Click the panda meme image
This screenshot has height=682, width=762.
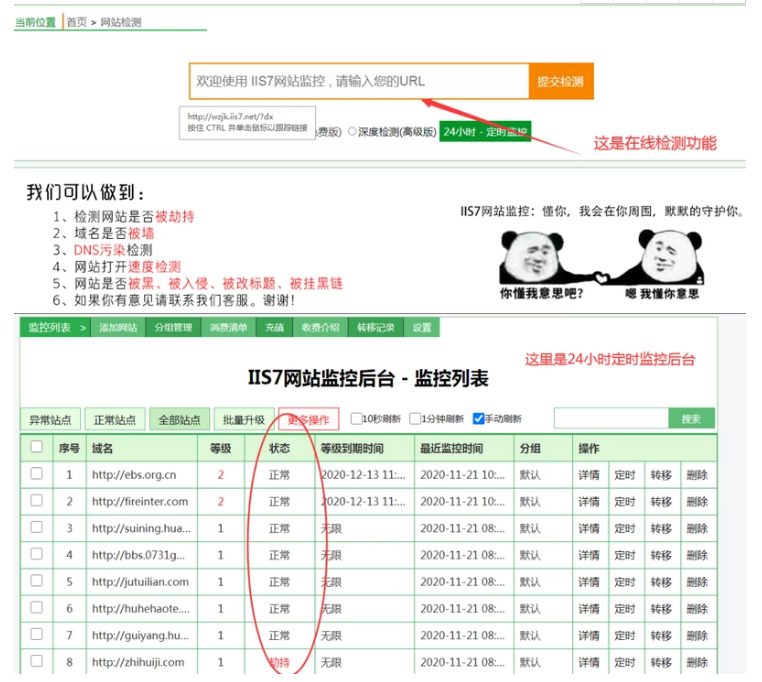point(602,265)
